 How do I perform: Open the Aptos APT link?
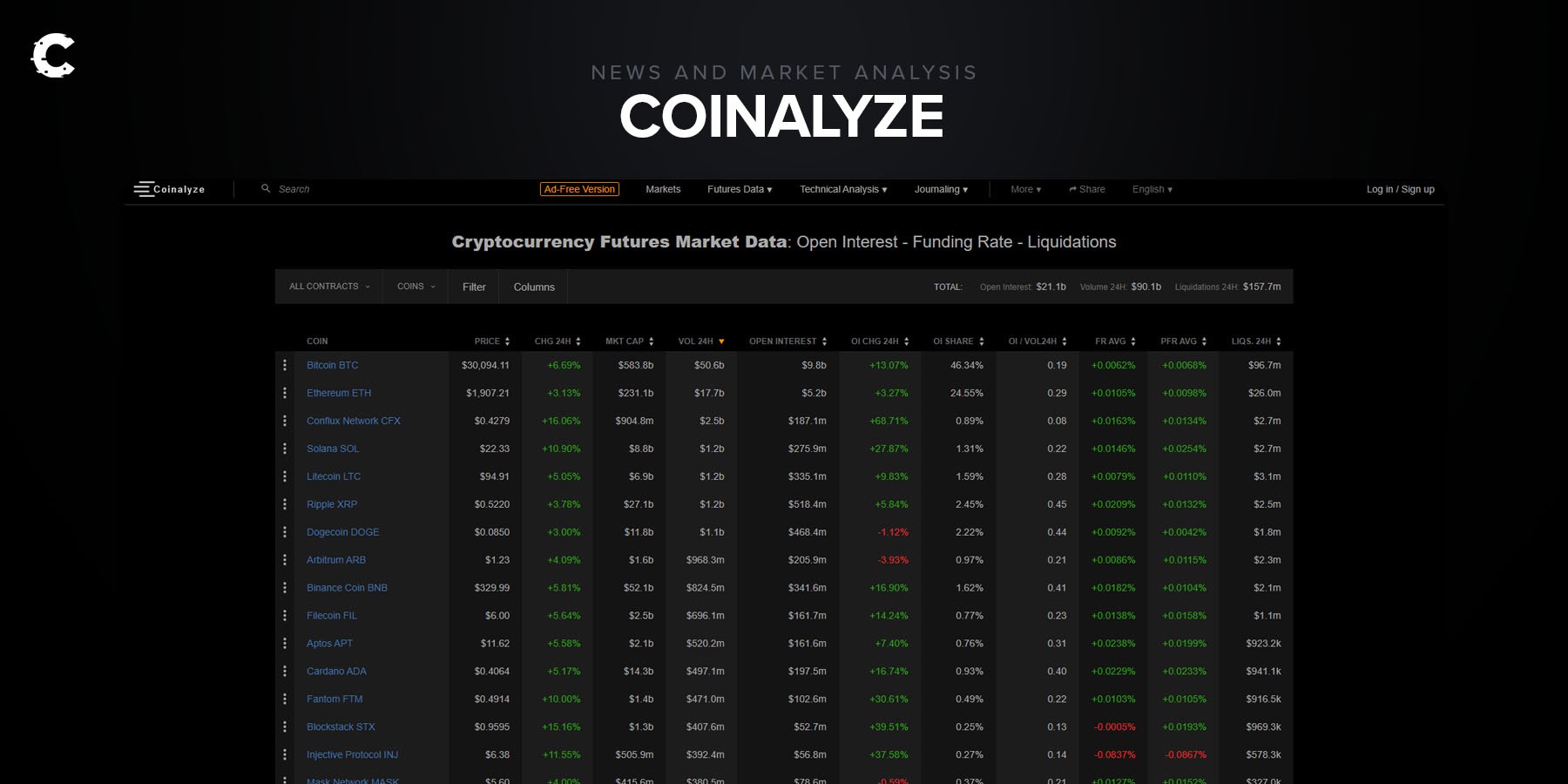(x=330, y=644)
